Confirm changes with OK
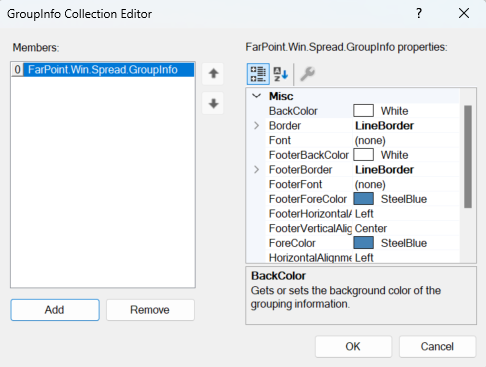Viewport: 486px width, 367px height. 353,347
